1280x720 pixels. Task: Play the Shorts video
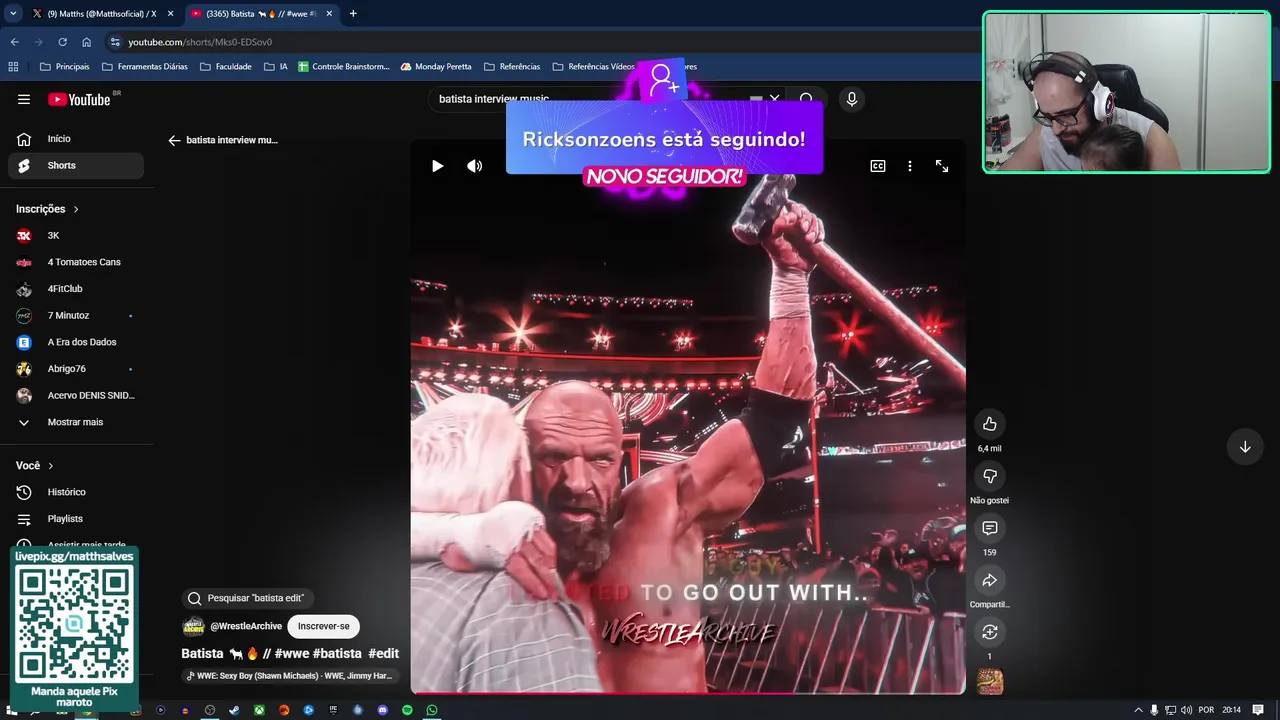[437, 166]
